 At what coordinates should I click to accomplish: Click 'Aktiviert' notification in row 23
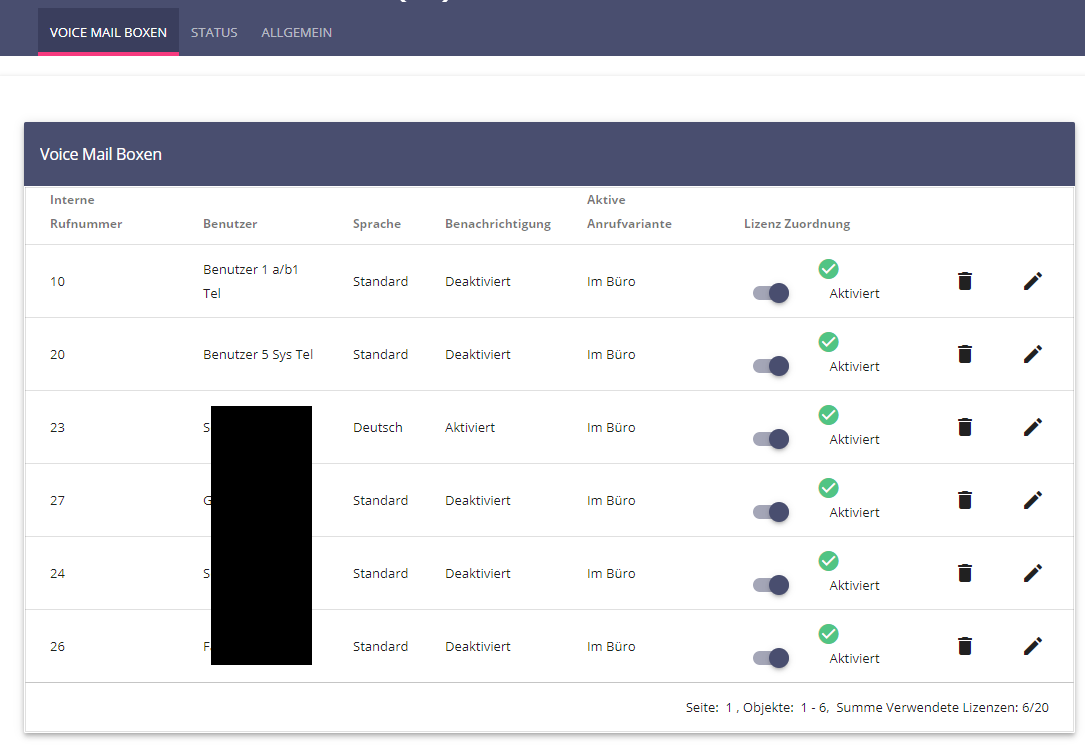tap(470, 428)
